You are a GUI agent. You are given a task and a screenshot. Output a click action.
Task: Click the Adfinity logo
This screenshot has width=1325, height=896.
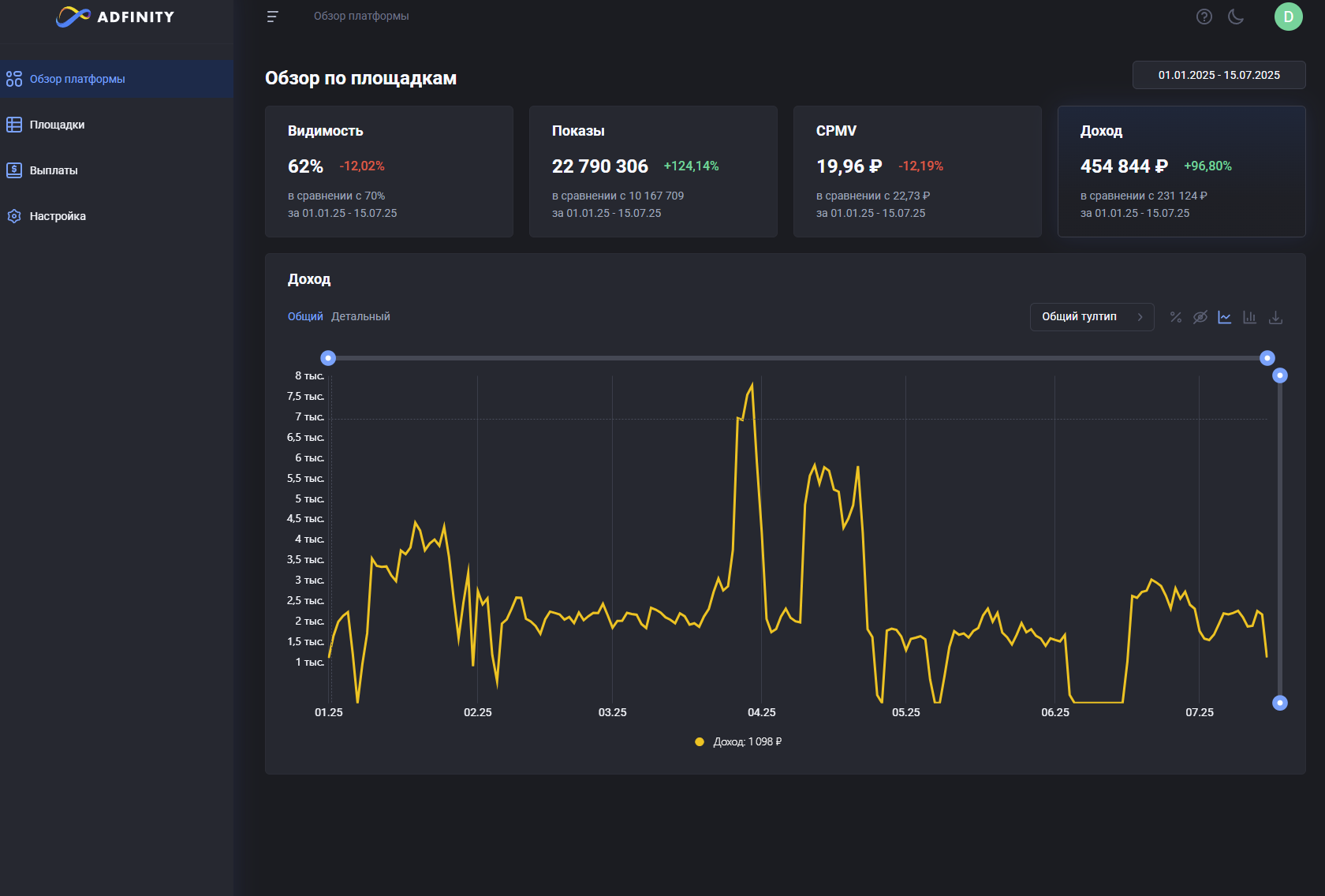pyautogui.click(x=115, y=17)
